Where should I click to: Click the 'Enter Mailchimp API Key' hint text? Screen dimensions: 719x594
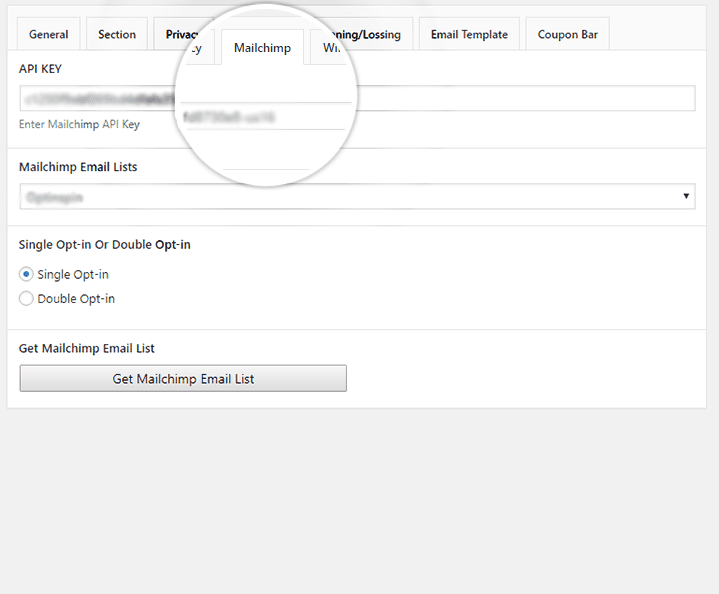[79, 125]
